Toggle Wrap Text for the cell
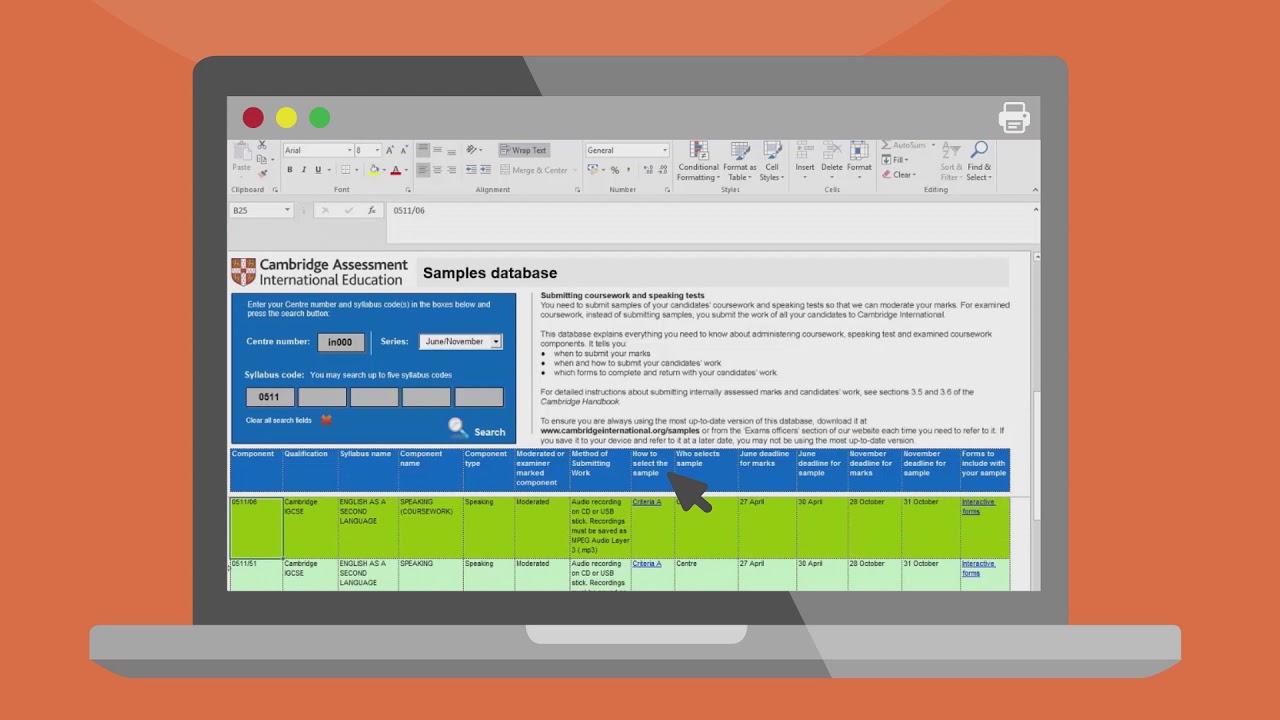1280x720 pixels. pyautogui.click(x=524, y=150)
